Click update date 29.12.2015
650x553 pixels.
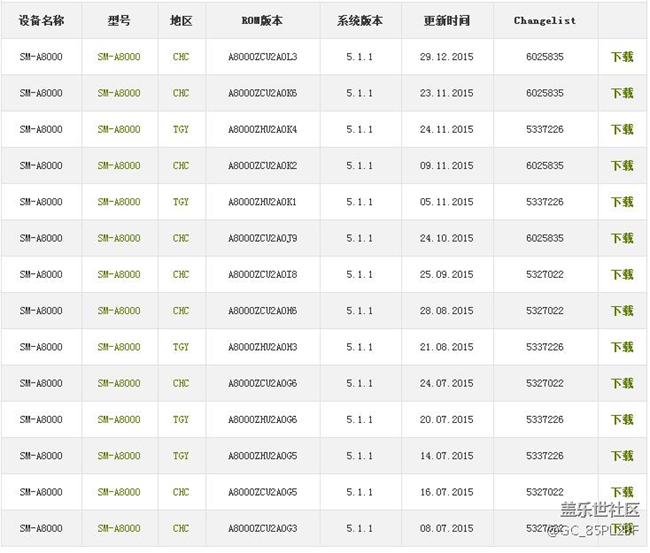pyautogui.click(x=446, y=57)
